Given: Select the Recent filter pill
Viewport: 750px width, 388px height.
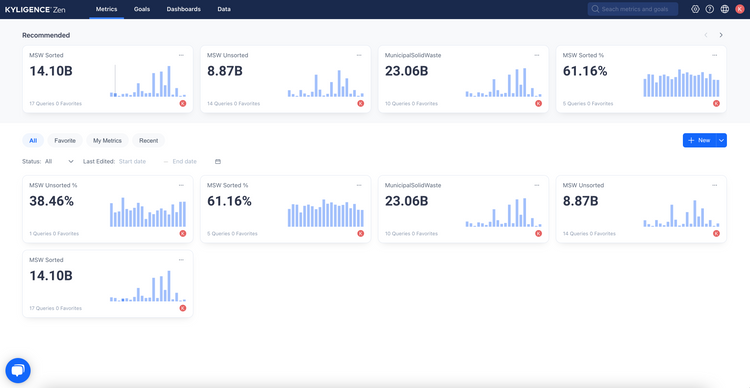Looking at the screenshot, I should coord(149,141).
